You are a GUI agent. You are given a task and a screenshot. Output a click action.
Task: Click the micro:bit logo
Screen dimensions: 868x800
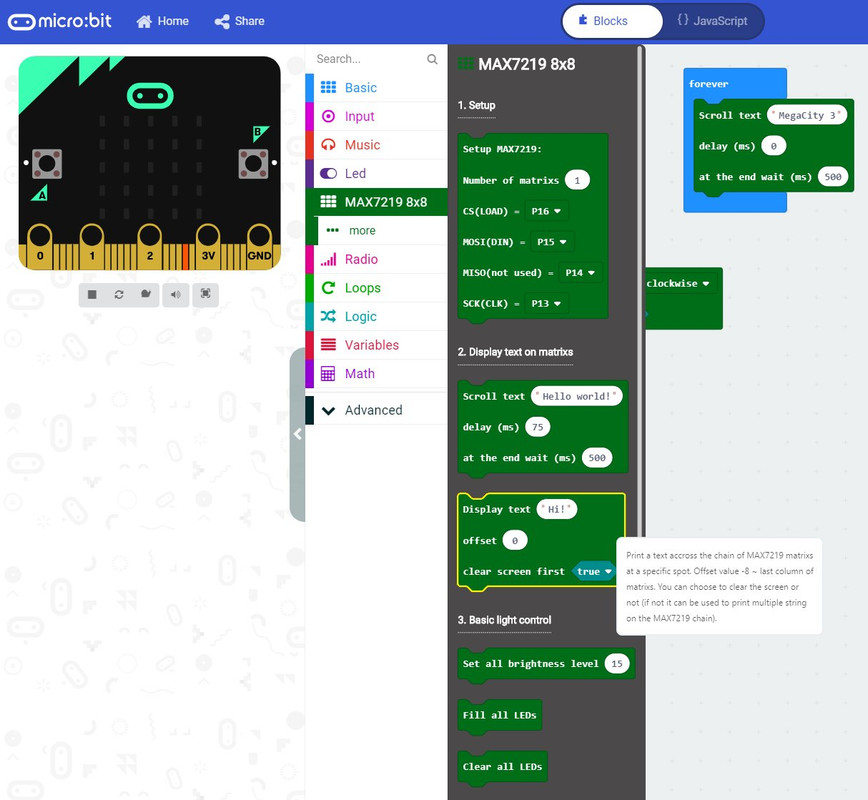pyautogui.click(x=59, y=21)
